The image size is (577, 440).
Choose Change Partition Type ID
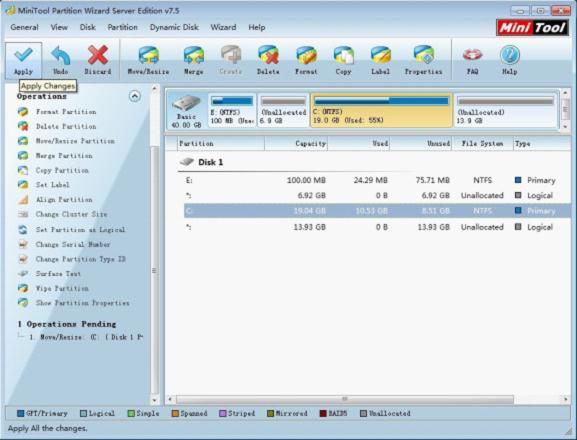tap(81, 259)
